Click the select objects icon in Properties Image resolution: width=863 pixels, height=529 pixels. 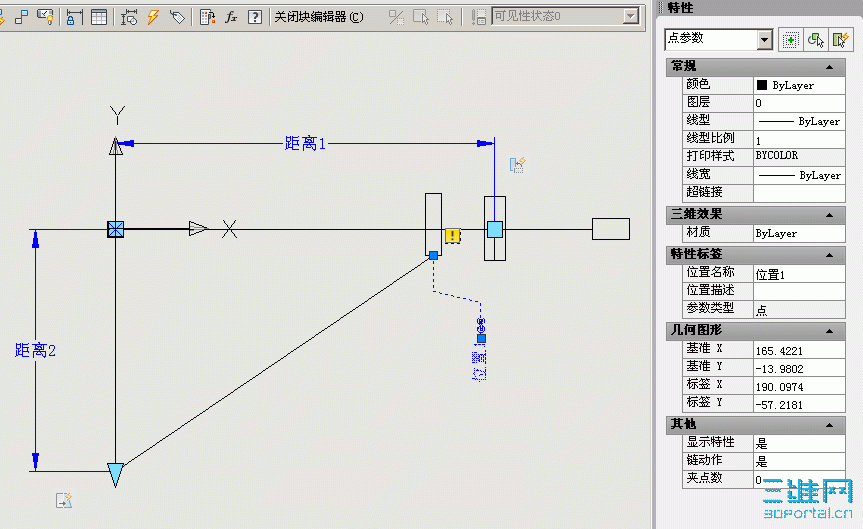pos(816,40)
